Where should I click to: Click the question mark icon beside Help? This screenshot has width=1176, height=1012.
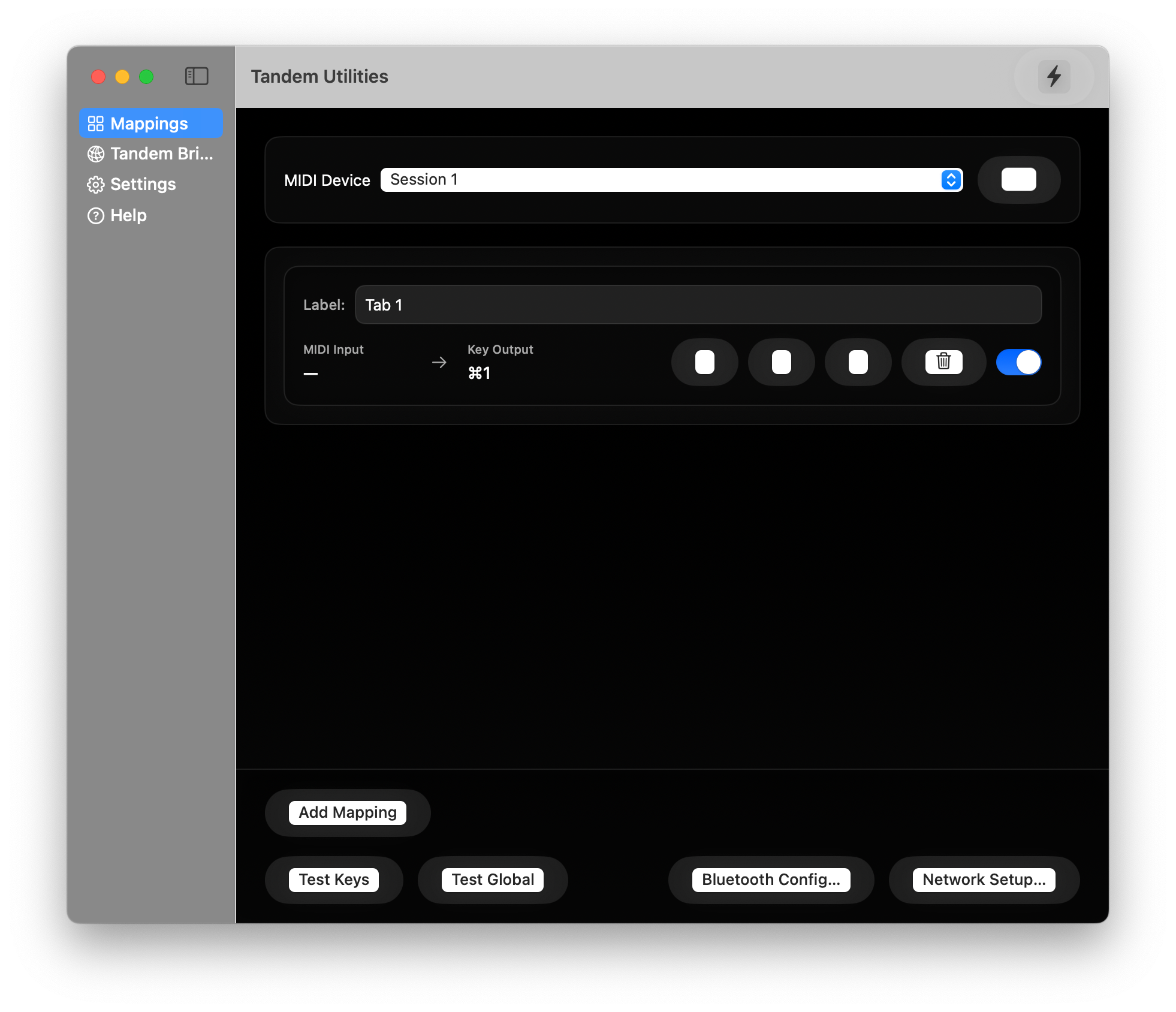pos(96,216)
